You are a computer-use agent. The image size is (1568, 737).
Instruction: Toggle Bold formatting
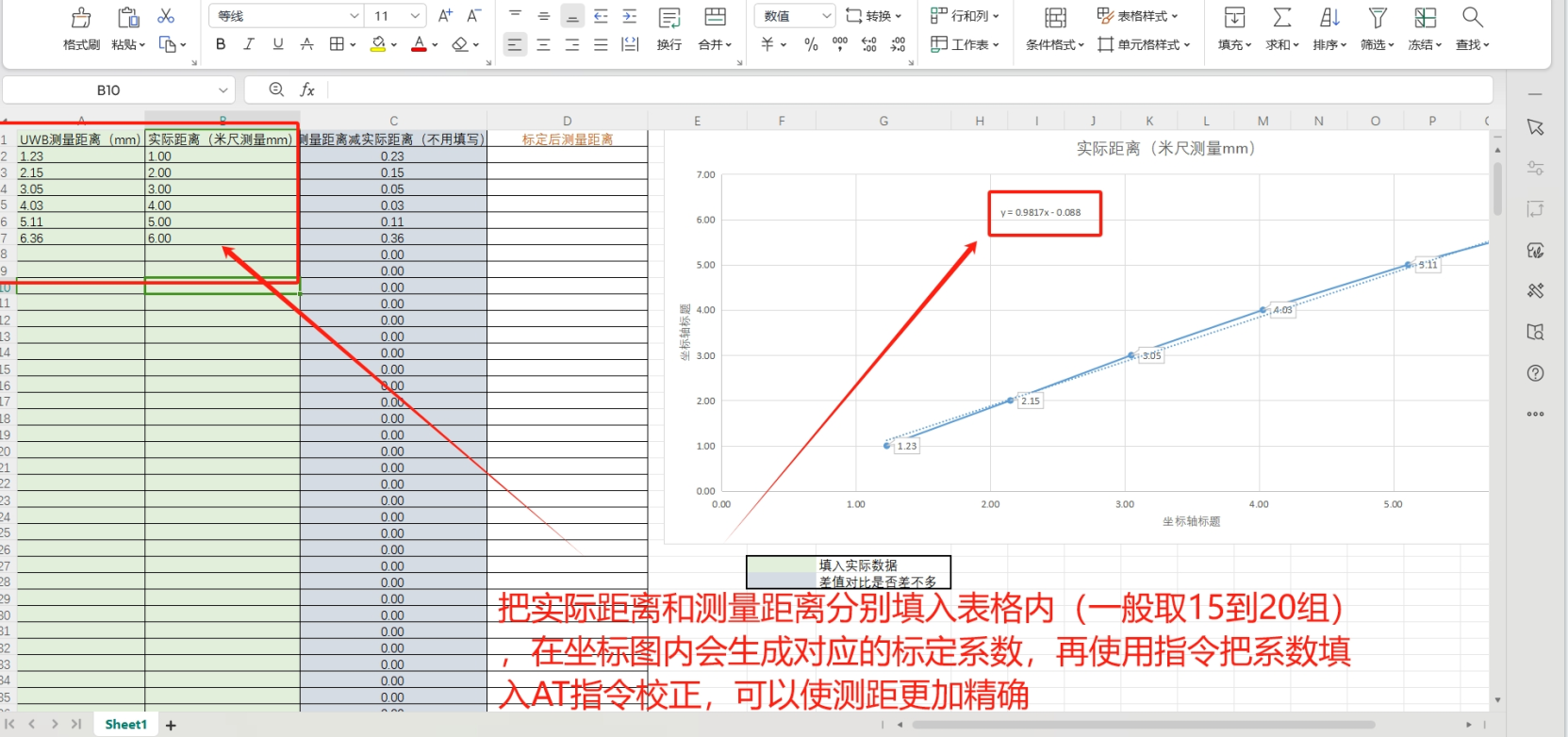(x=221, y=44)
